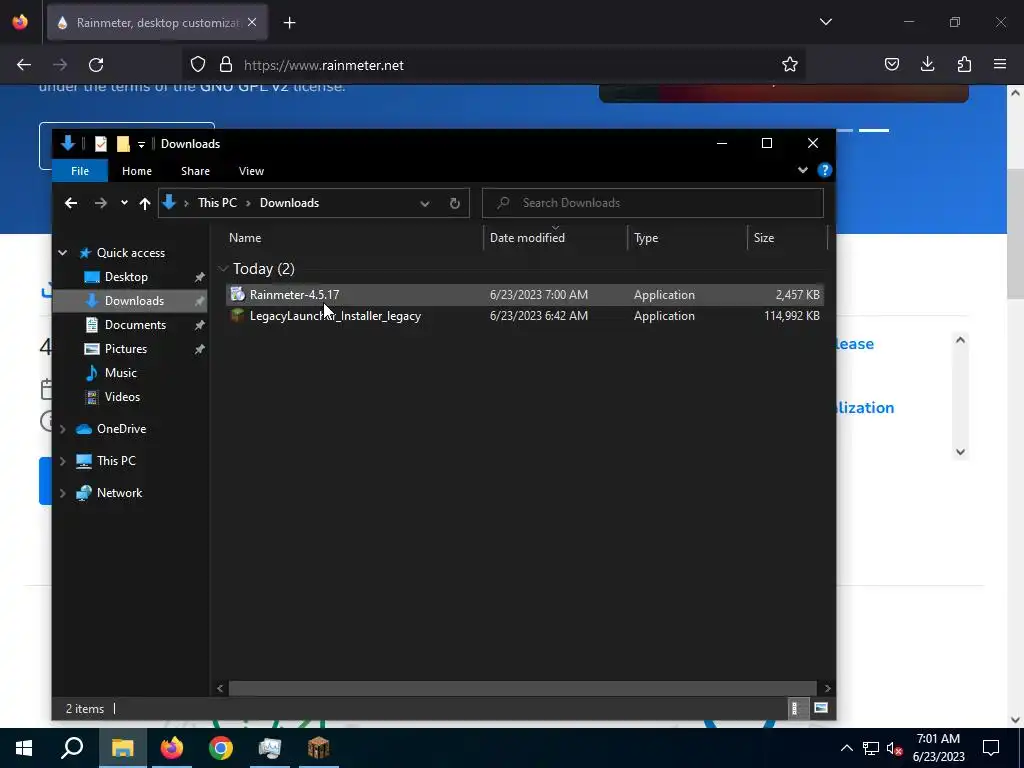1024x768 pixels.
Task: Click the 6/23/2023 7:00 AM date cell
Action: click(x=539, y=295)
